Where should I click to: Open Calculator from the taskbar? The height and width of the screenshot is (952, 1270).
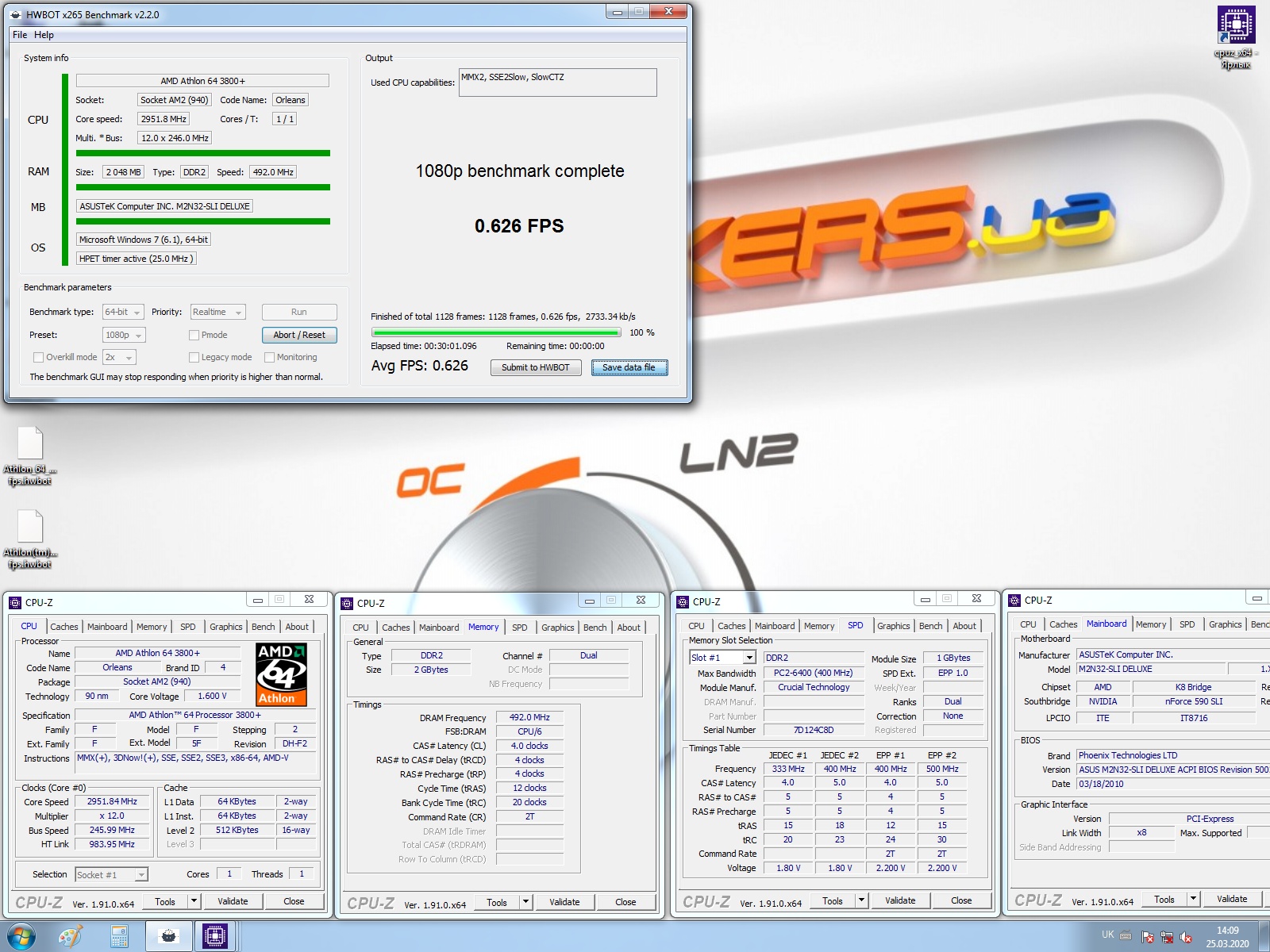(119, 936)
